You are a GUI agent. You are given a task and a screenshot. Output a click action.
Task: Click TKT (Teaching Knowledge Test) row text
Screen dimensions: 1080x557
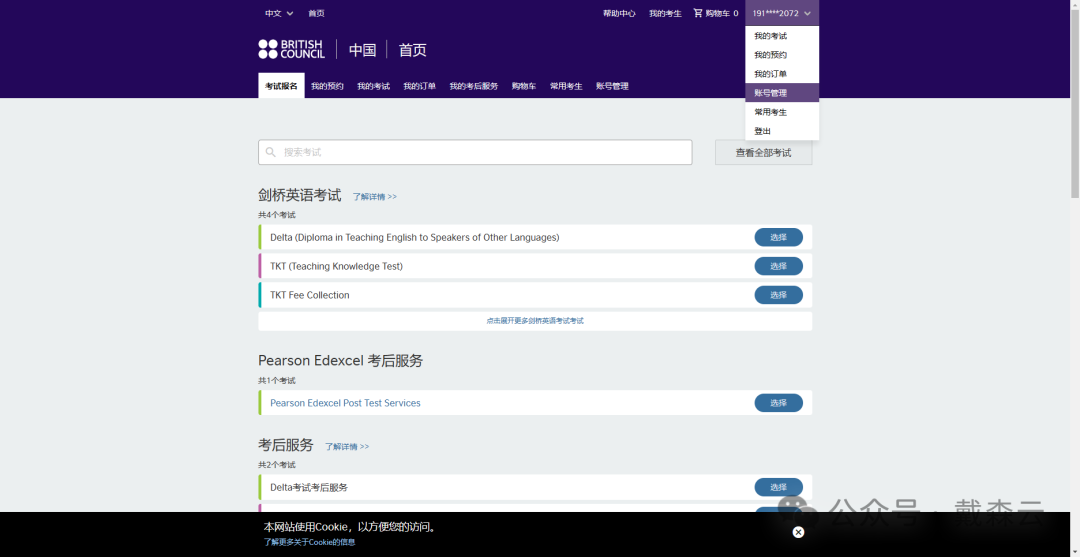click(x=336, y=266)
